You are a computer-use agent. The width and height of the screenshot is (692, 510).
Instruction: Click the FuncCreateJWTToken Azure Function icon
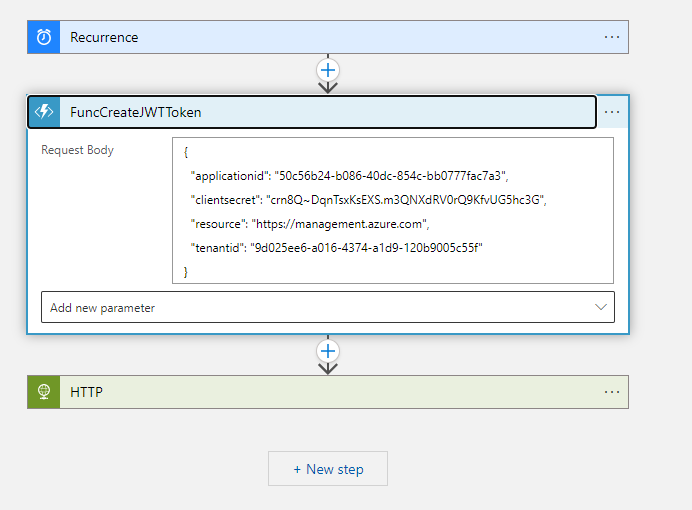[44, 112]
